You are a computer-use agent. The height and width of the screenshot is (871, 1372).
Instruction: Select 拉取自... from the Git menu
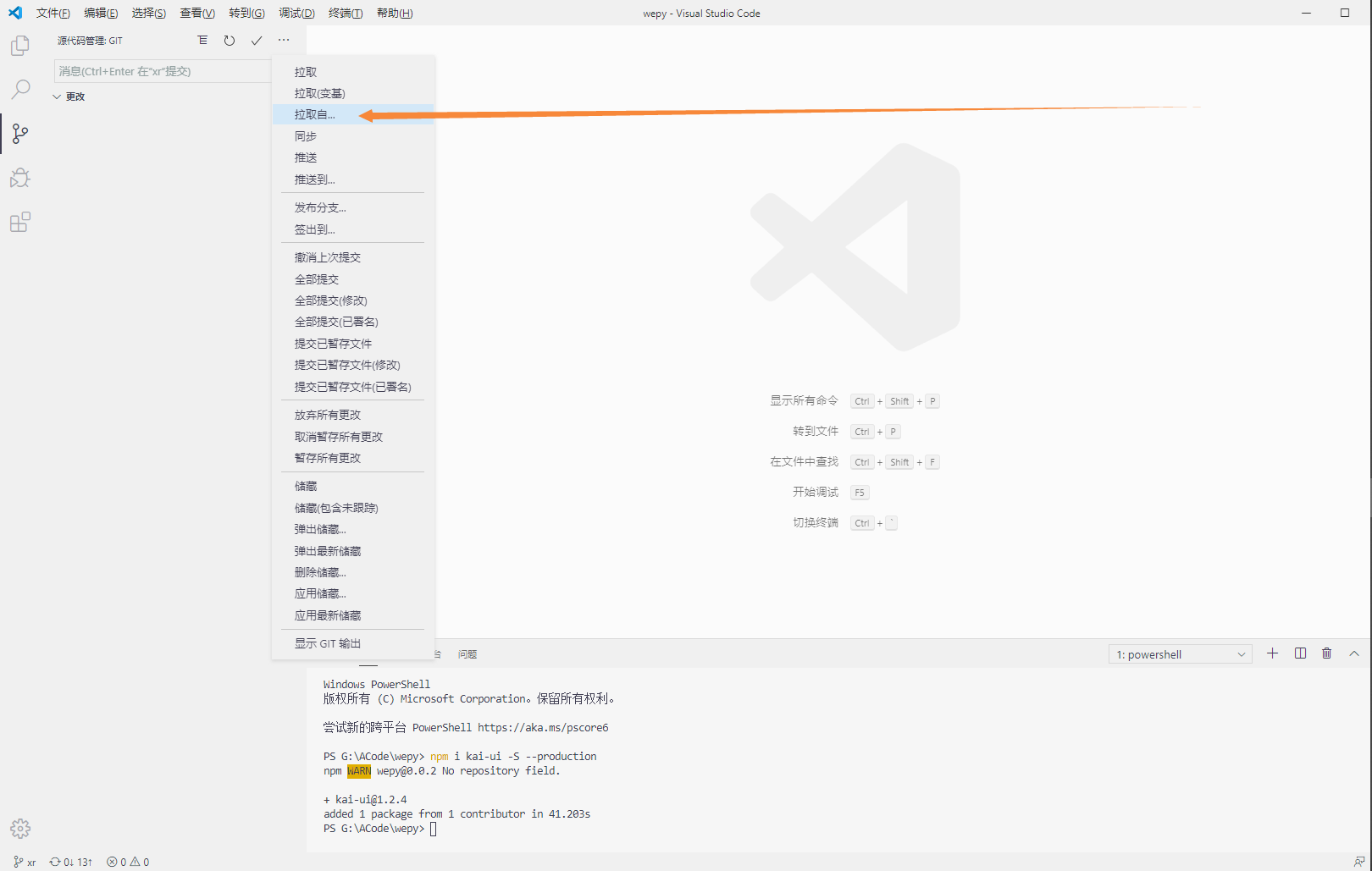tap(316, 114)
